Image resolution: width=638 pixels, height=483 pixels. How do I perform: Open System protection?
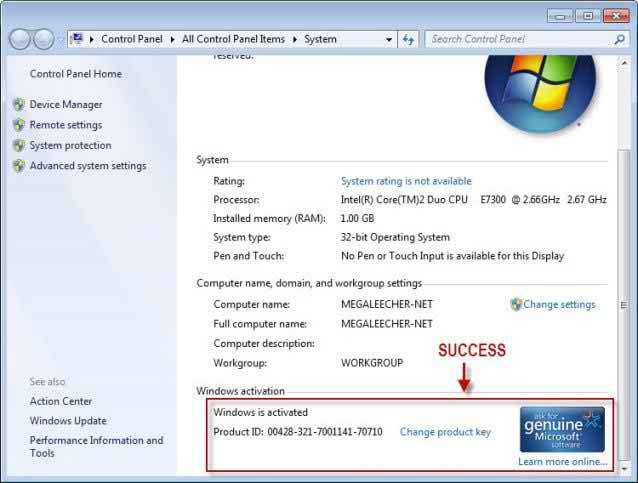tap(70, 145)
